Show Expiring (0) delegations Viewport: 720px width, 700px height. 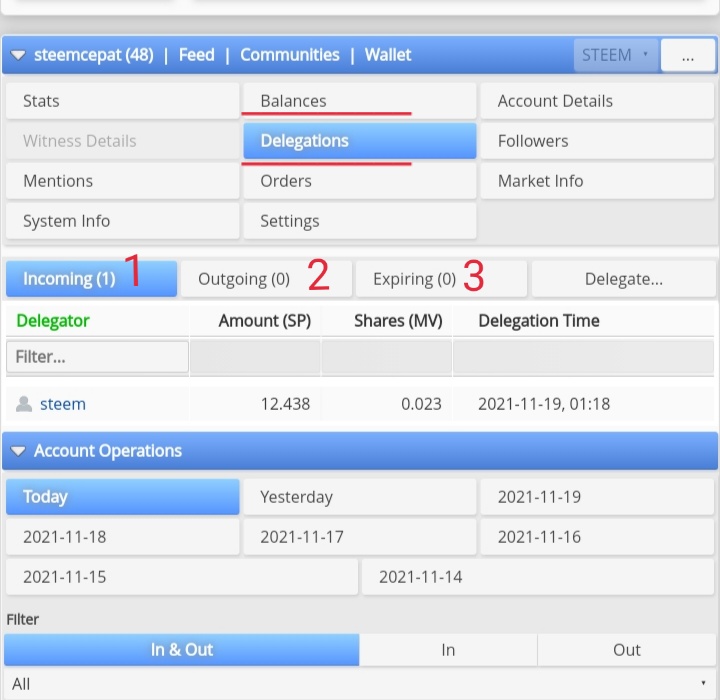pos(441,279)
